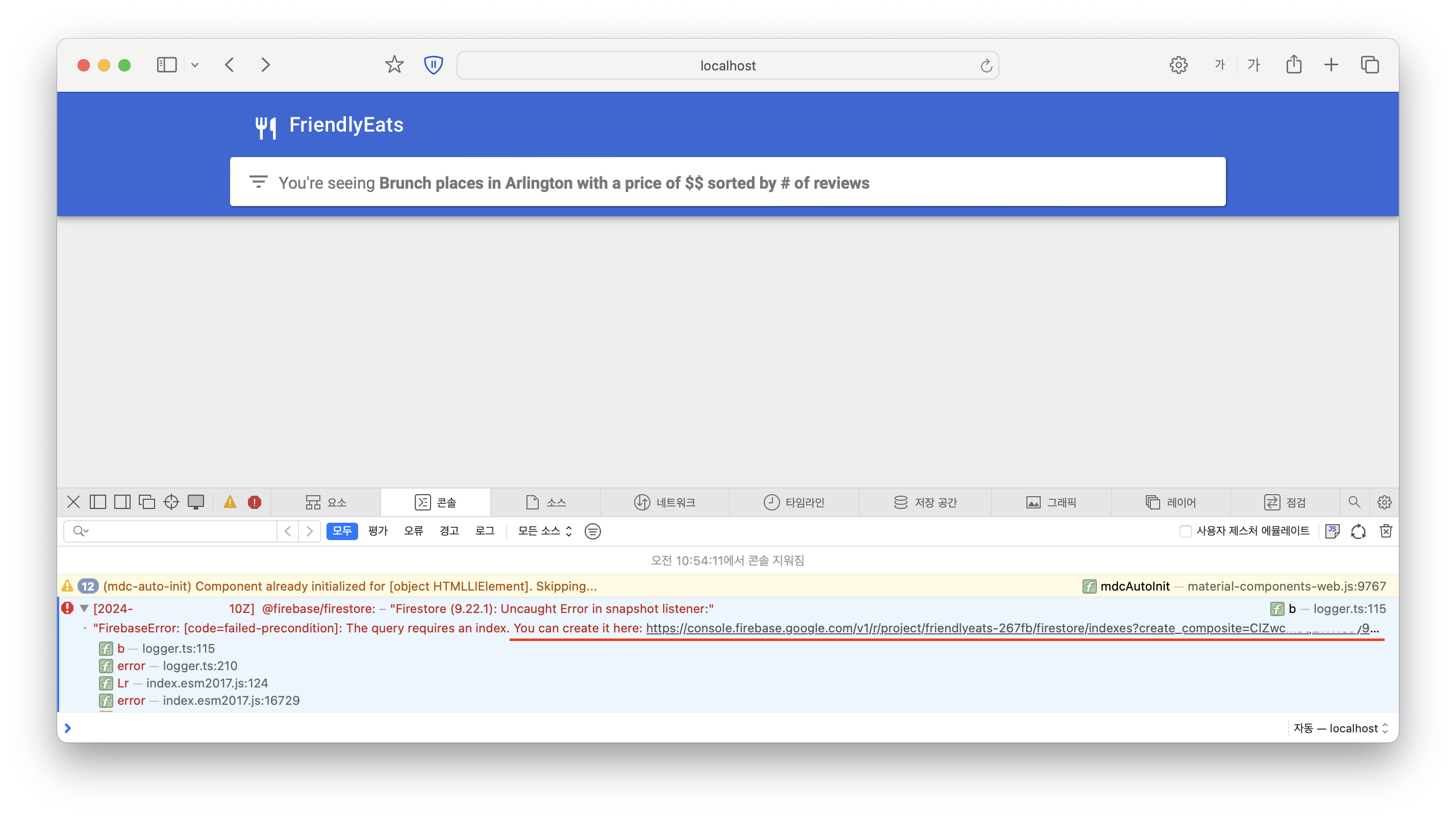This screenshot has width=1456, height=818.
Task: Click the yellow warning indicator icon
Action: click(x=230, y=502)
